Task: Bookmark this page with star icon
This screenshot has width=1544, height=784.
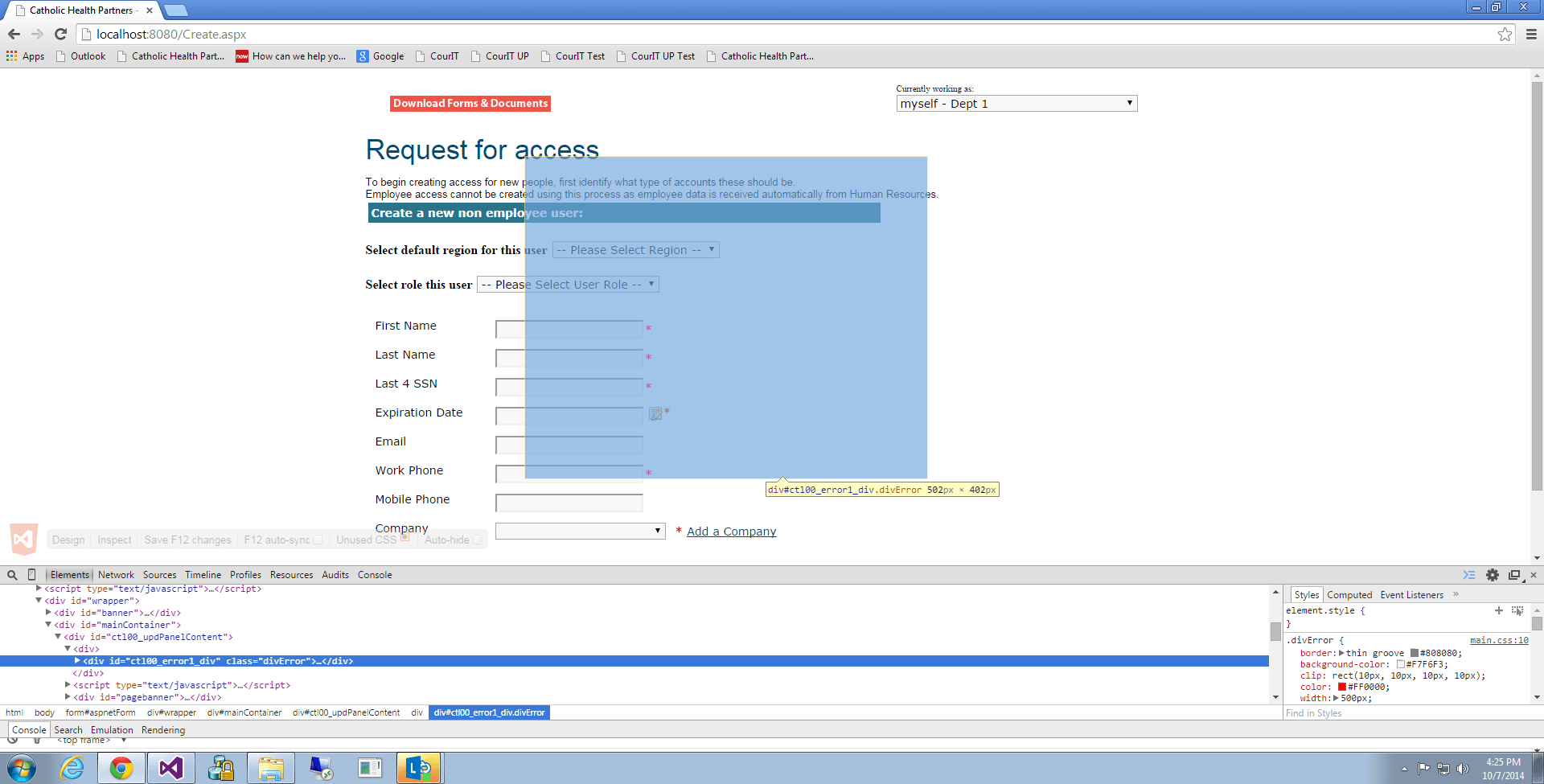Action: (1505, 35)
